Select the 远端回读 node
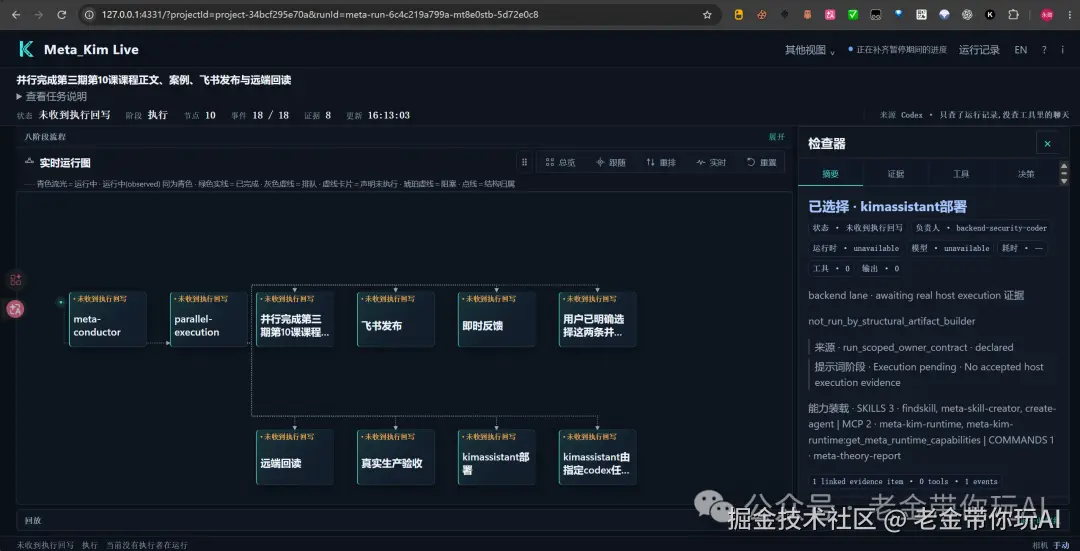This screenshot has width=1080, height=551. [295, 457]
